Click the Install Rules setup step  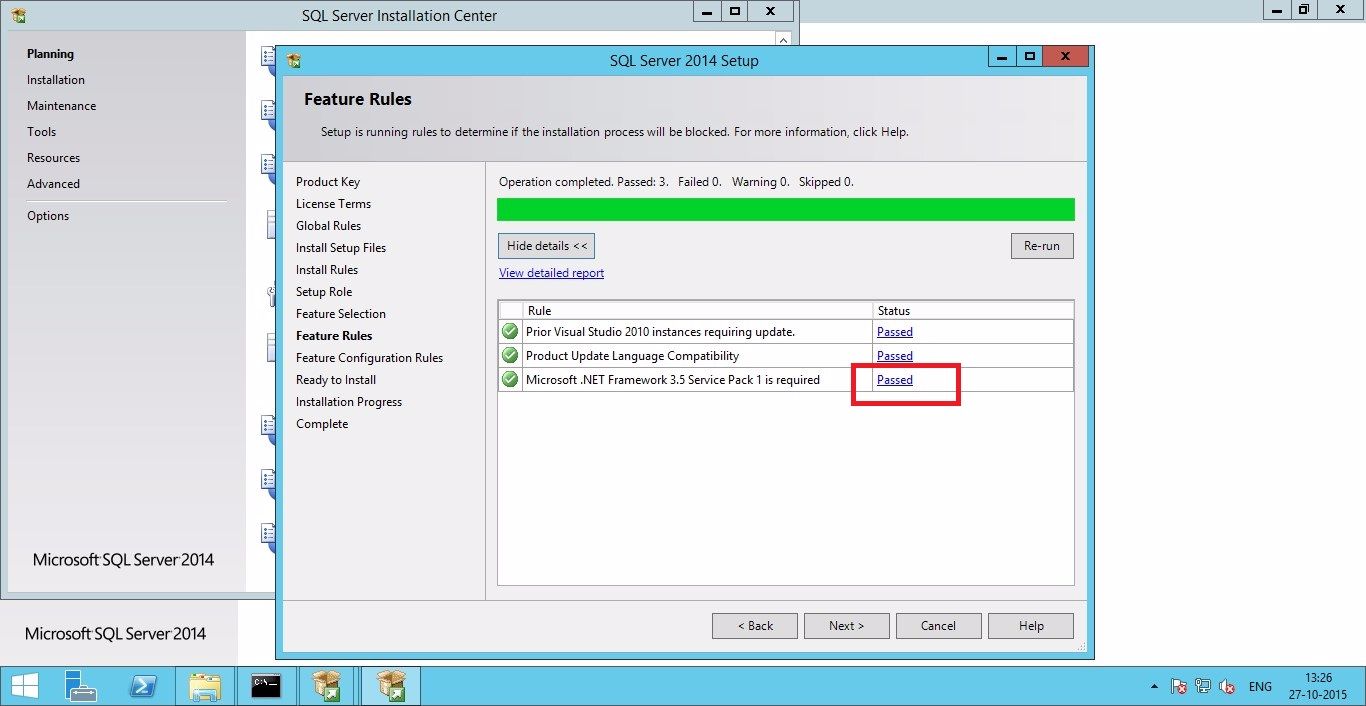[x=327, y=270]
